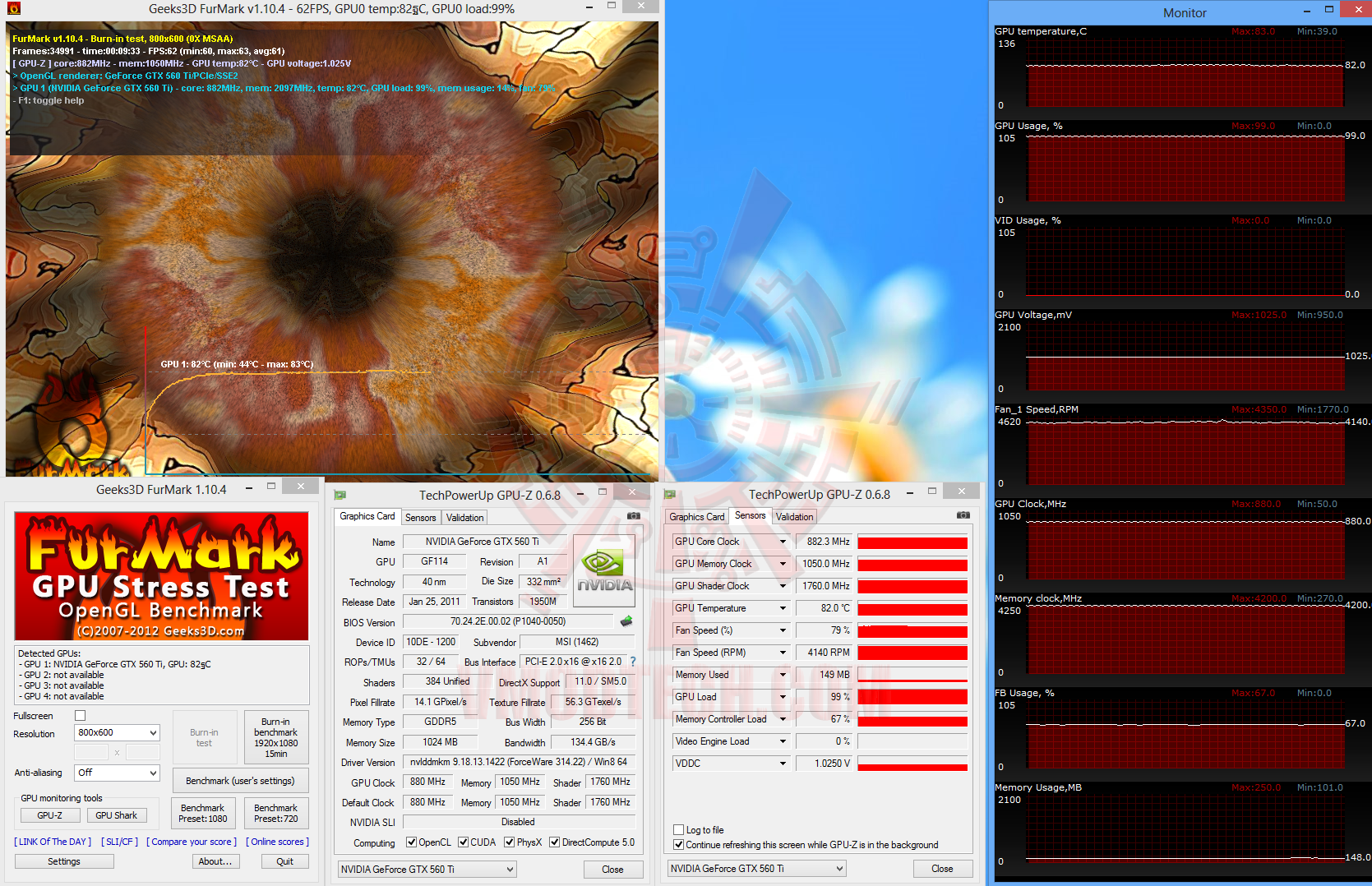This screenshot has width=1372, height=886.
Task: Expand the VDDC sensor dropdown
Action: [x=783, y=764]
